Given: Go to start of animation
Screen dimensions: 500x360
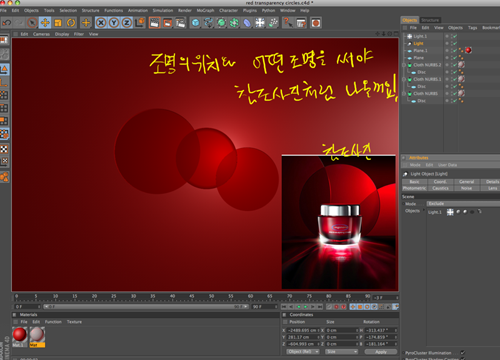Looking at the screenshot, I should (x=284, y=307).
